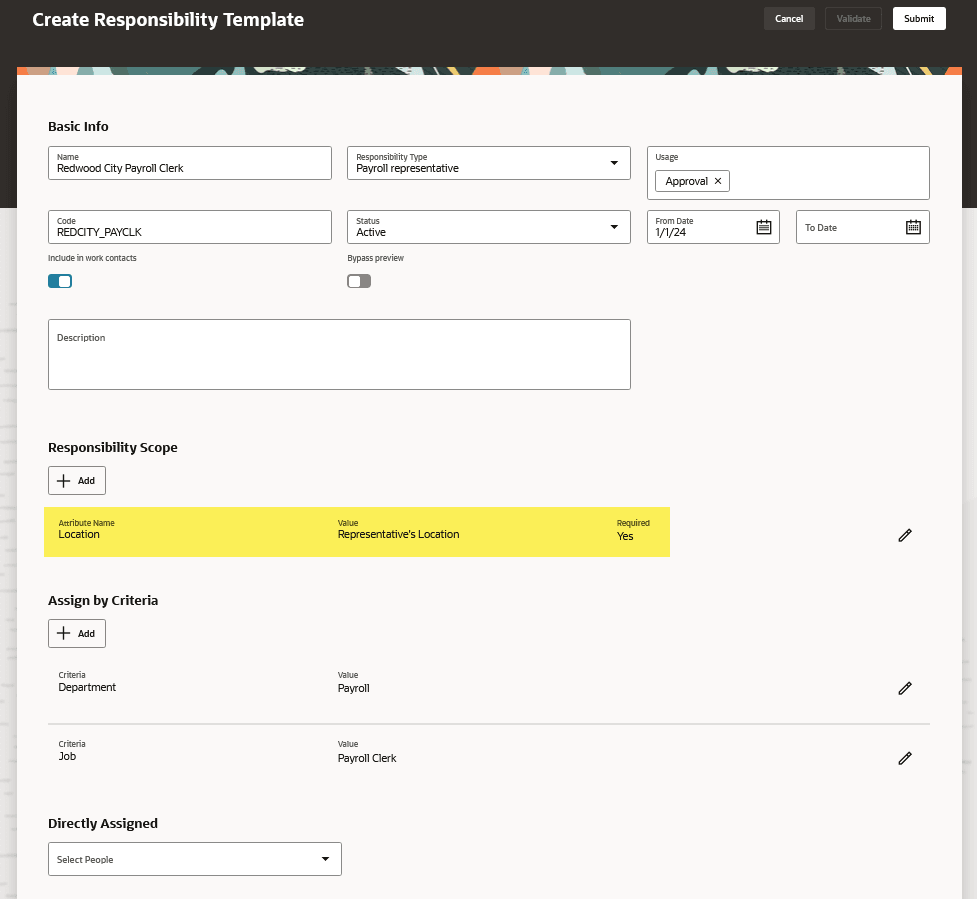Open the From Date calendar picker
The width and height of the screenshot is (977, 899).
(x=763, y=227)
